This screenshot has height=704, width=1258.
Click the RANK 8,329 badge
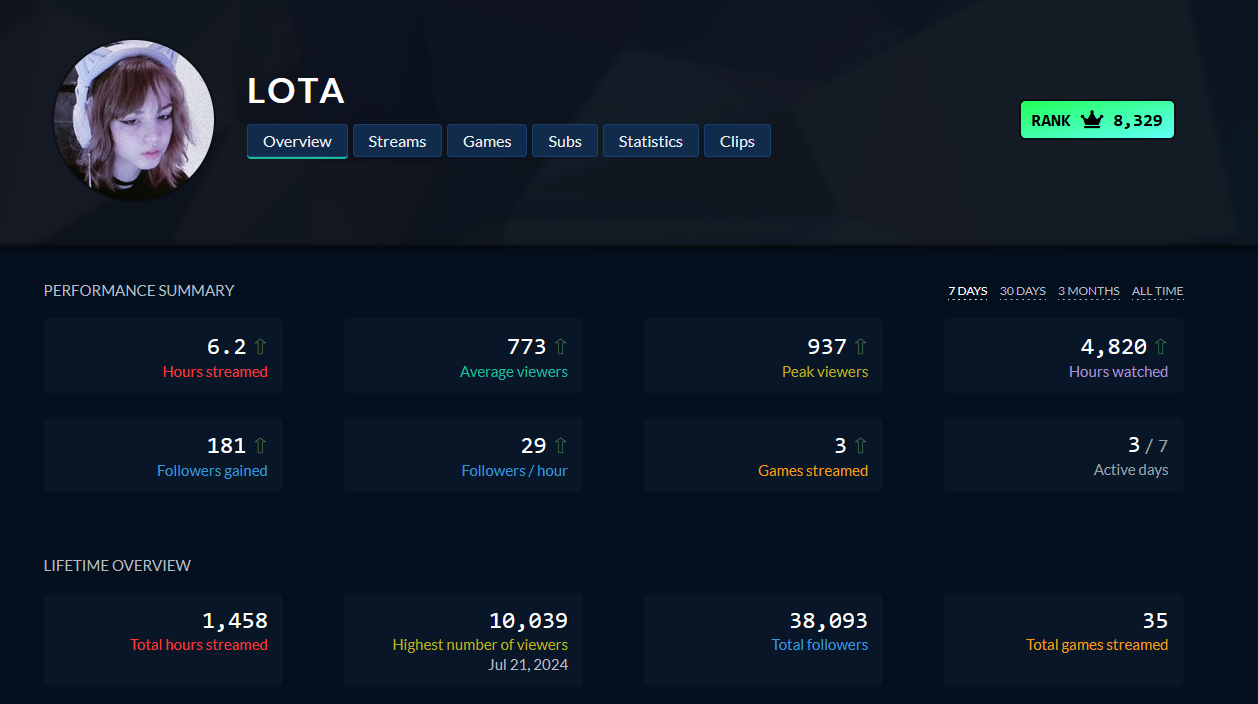pos(1097,120)
